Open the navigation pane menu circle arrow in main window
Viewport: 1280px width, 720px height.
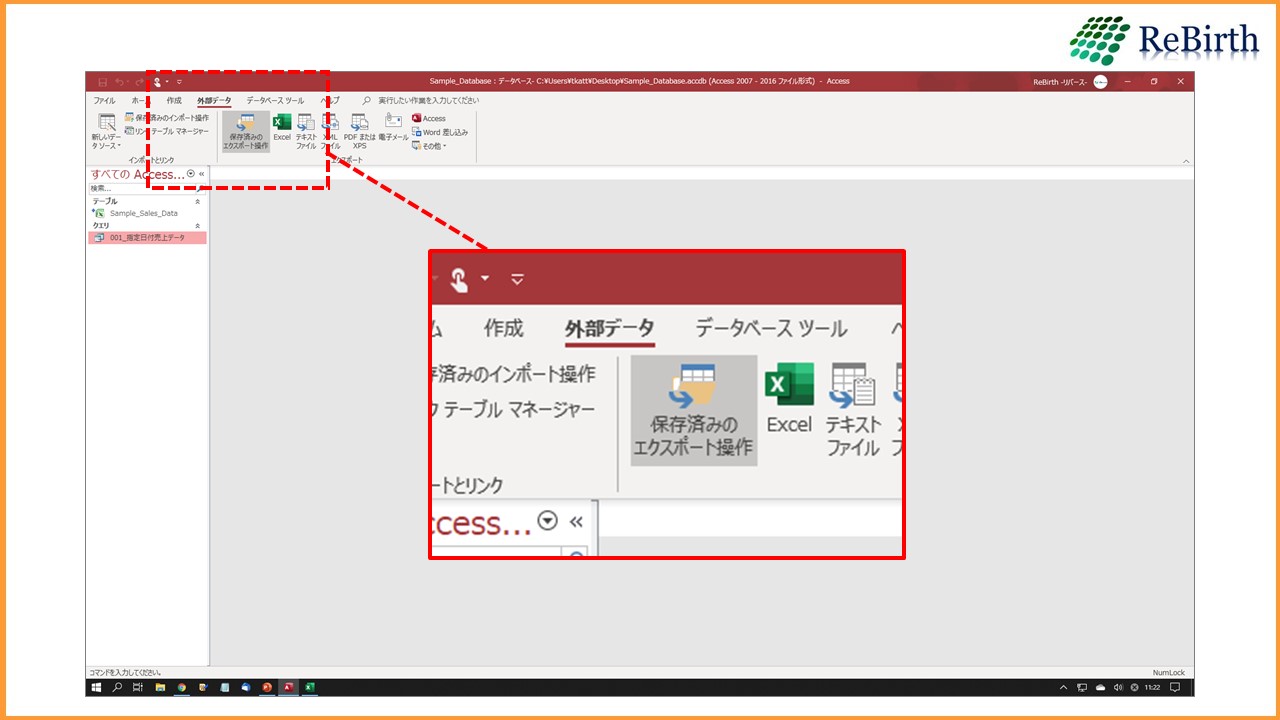pos(191,174)
